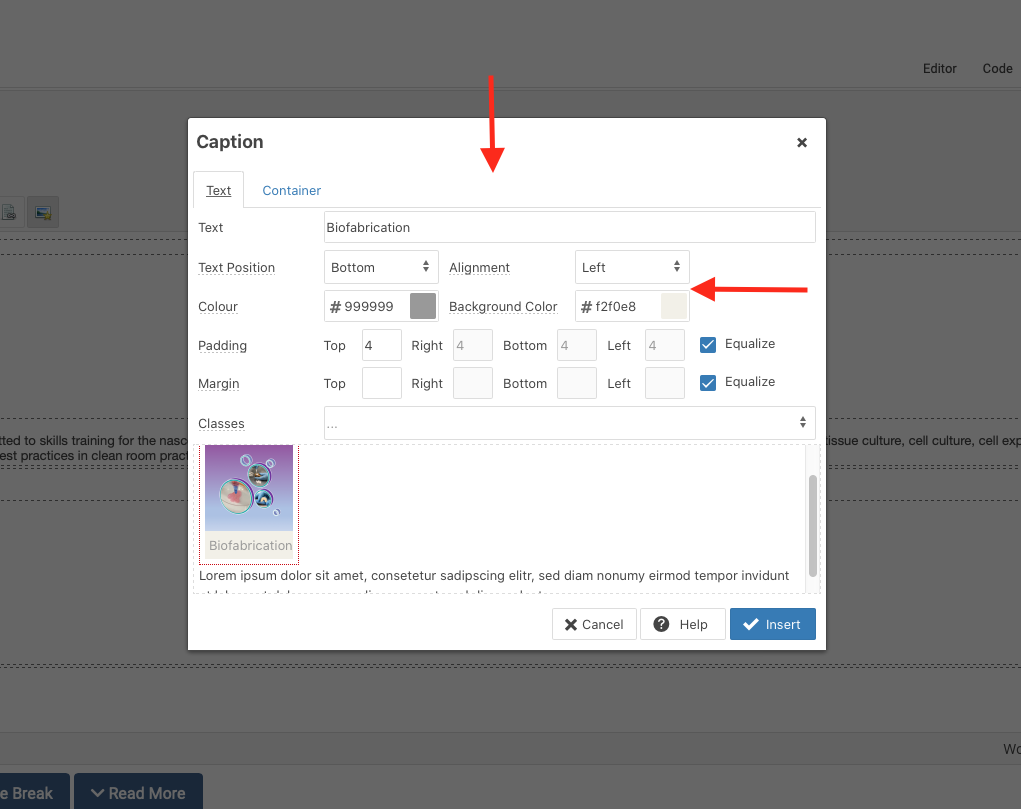Click the Break button in the background
Image resolution: width=1021 pixels, height=809 pixels.
click(x=33, y=792)
